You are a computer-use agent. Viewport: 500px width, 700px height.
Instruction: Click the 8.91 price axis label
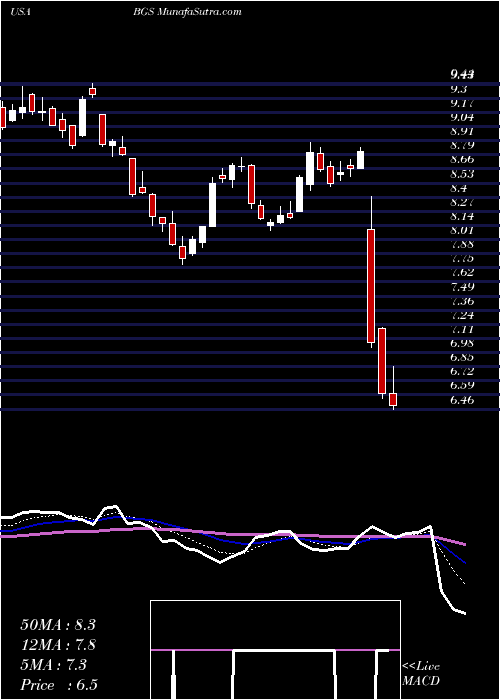(x=464, y=131)
